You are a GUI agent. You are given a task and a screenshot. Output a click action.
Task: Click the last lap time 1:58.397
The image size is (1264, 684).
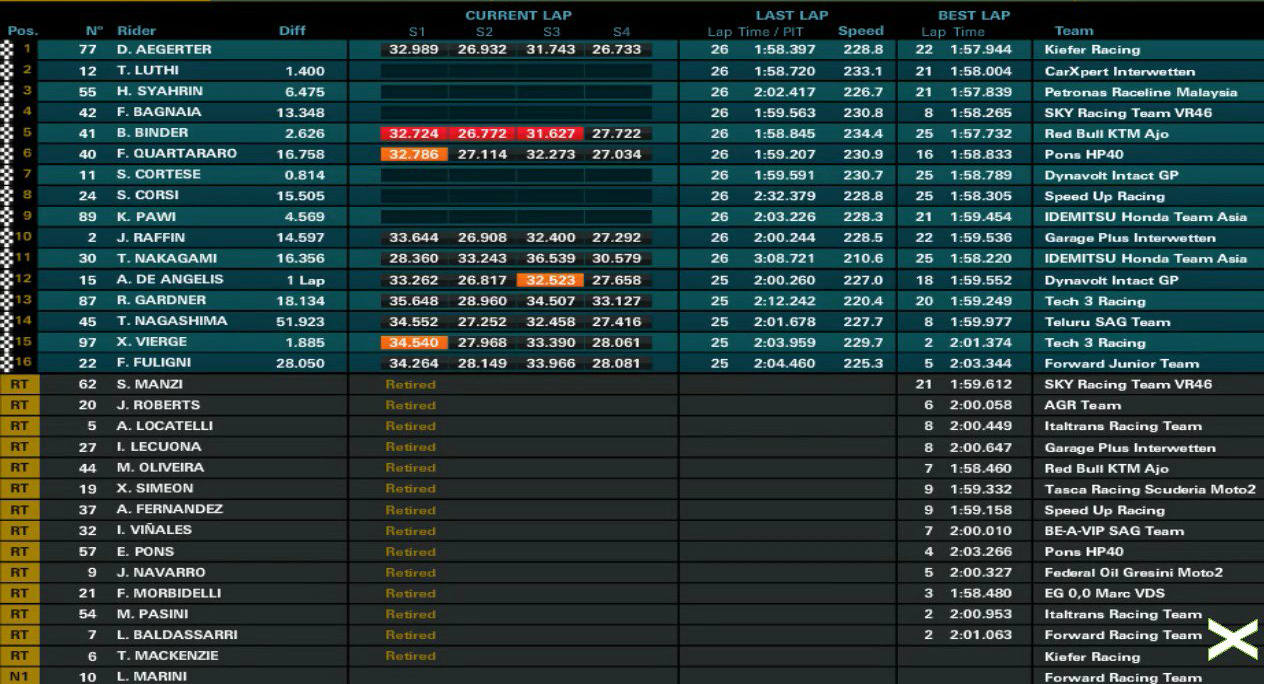click(787, 50)
